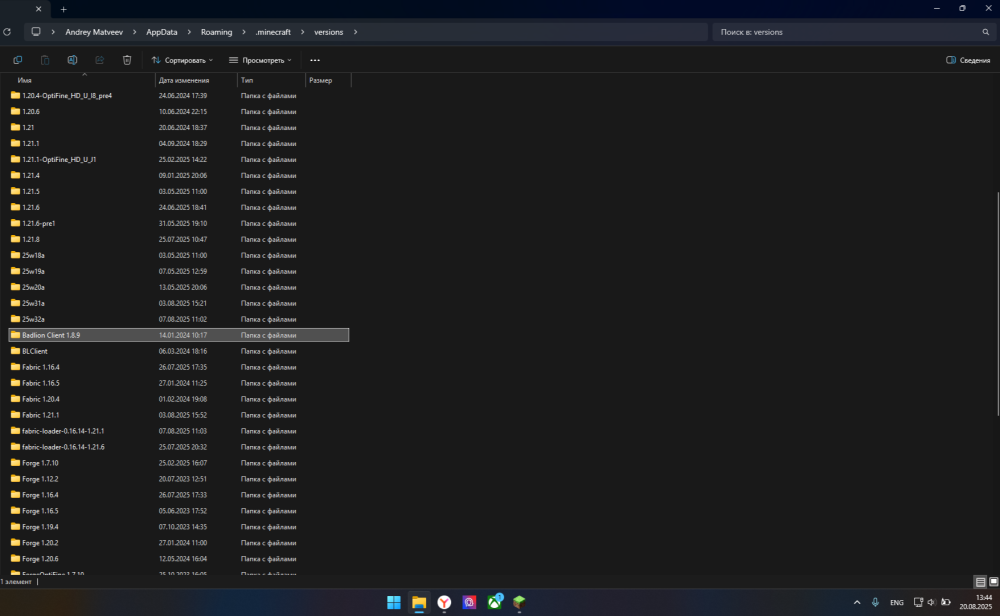This screenshot has height=616, width=1000.
Task: Close the current Explorer tab
Action: click(38, 9)
